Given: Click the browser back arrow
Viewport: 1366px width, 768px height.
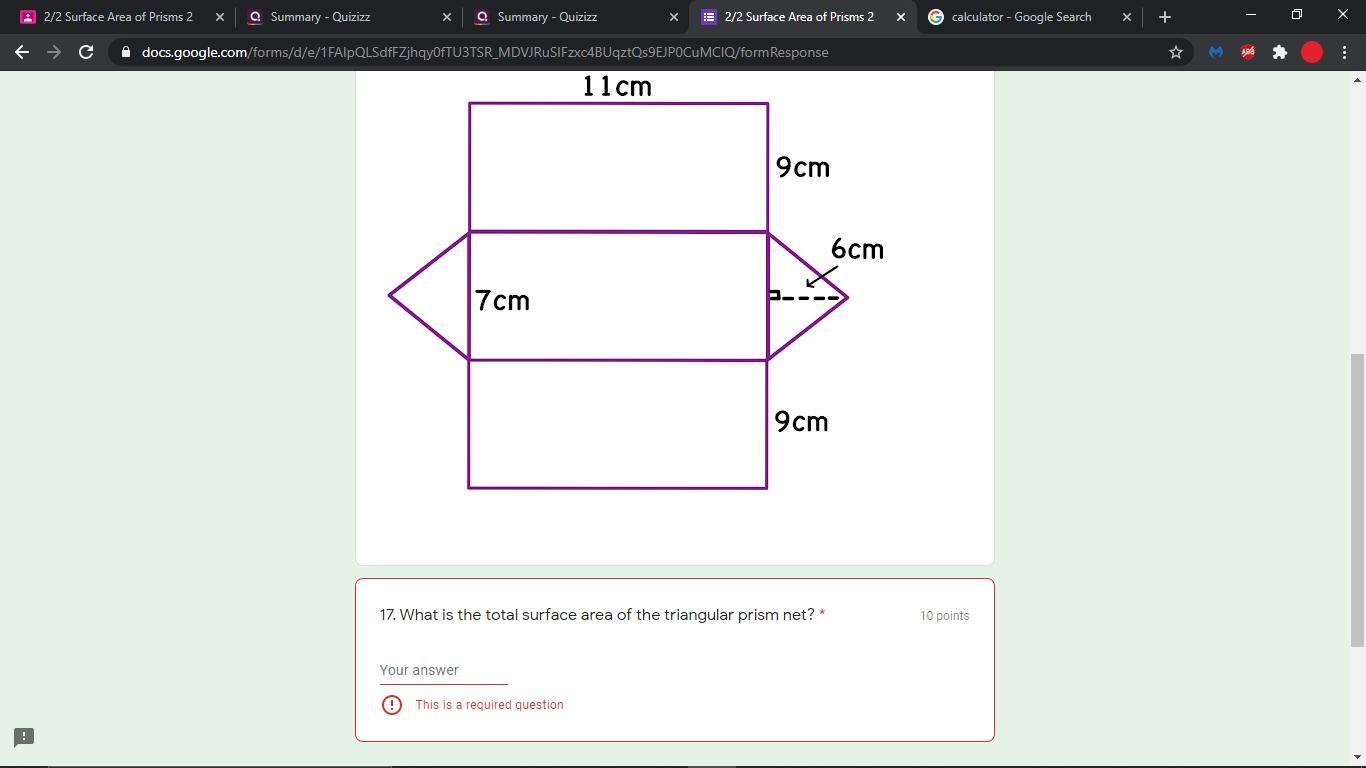Looking at the screenshot, I should coord(22,52).
